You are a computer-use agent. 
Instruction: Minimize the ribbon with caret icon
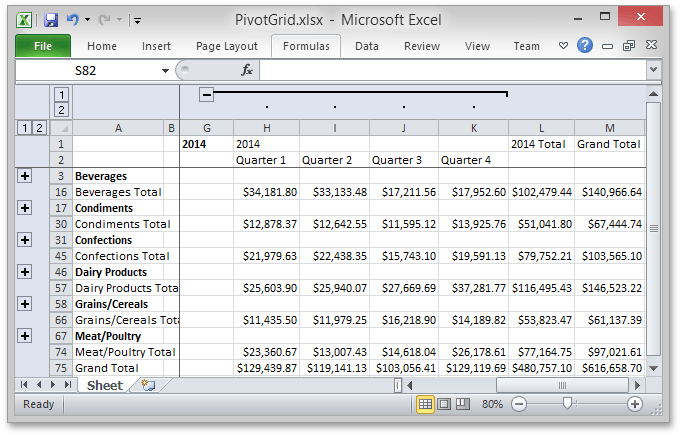(565, 45)
